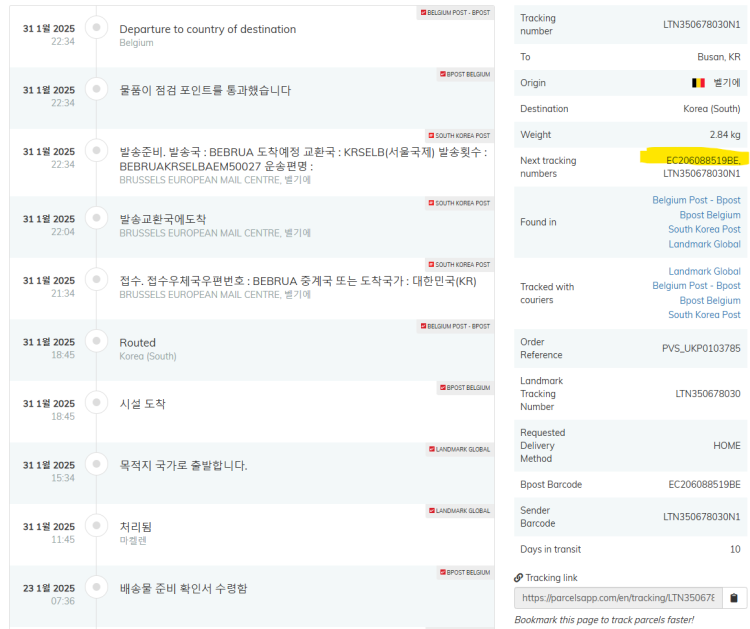Click the timeline dot for the 시설 도착 event
The width and height of the screenshot is (750, 629).
pyautogui.click(x=96, y=404)
